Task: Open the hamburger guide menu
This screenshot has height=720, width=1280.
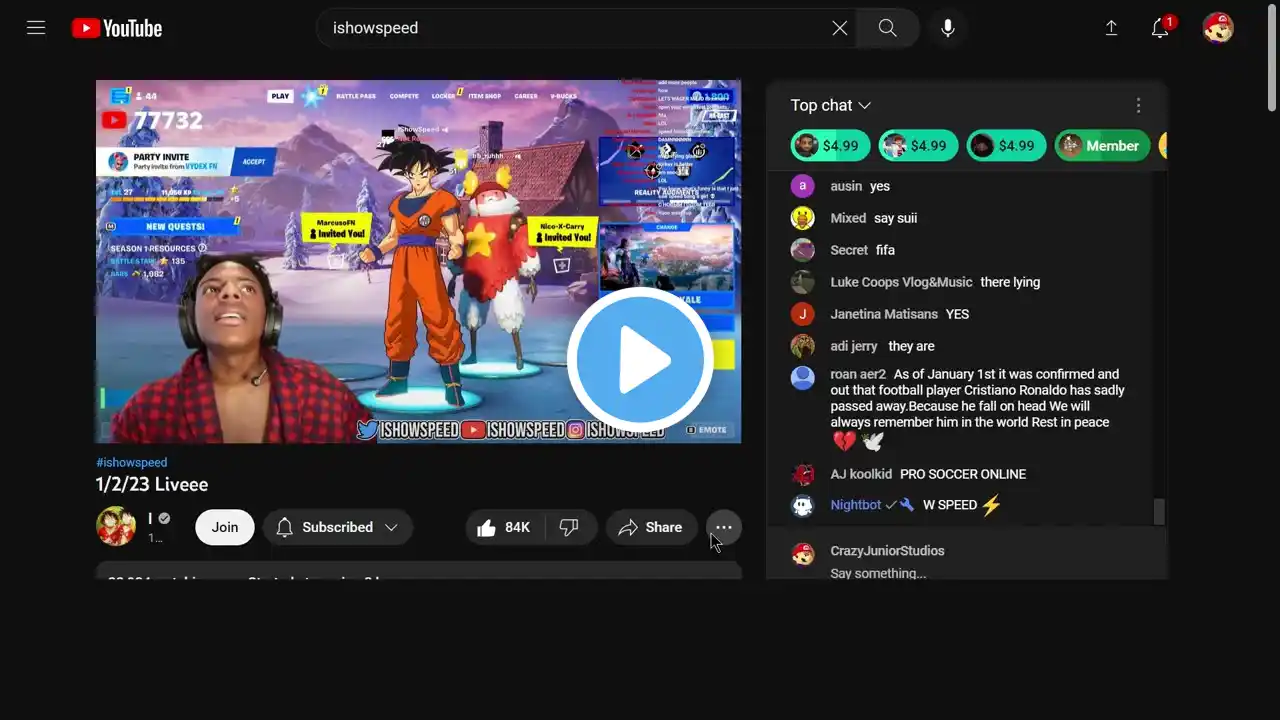Action: coord(36,28)
